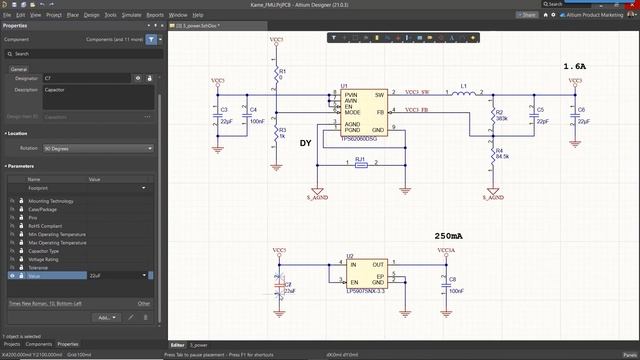Click the trash delete icon beside Add
This screenshot has width=640, height=360.
tap(145, 317)
